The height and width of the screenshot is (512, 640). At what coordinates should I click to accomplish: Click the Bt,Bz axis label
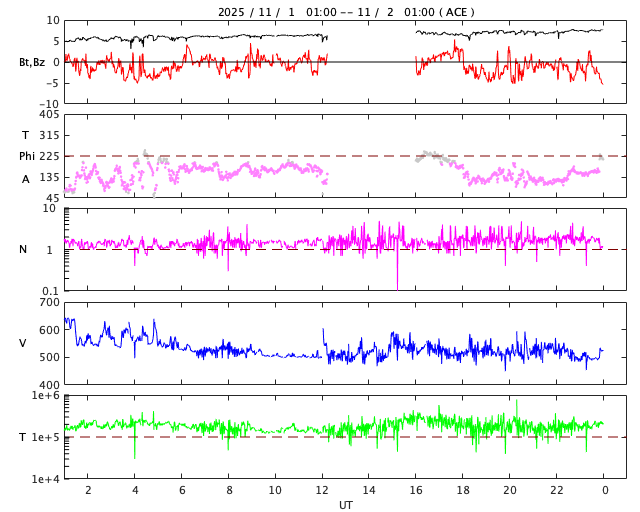(x=32, y=62)
